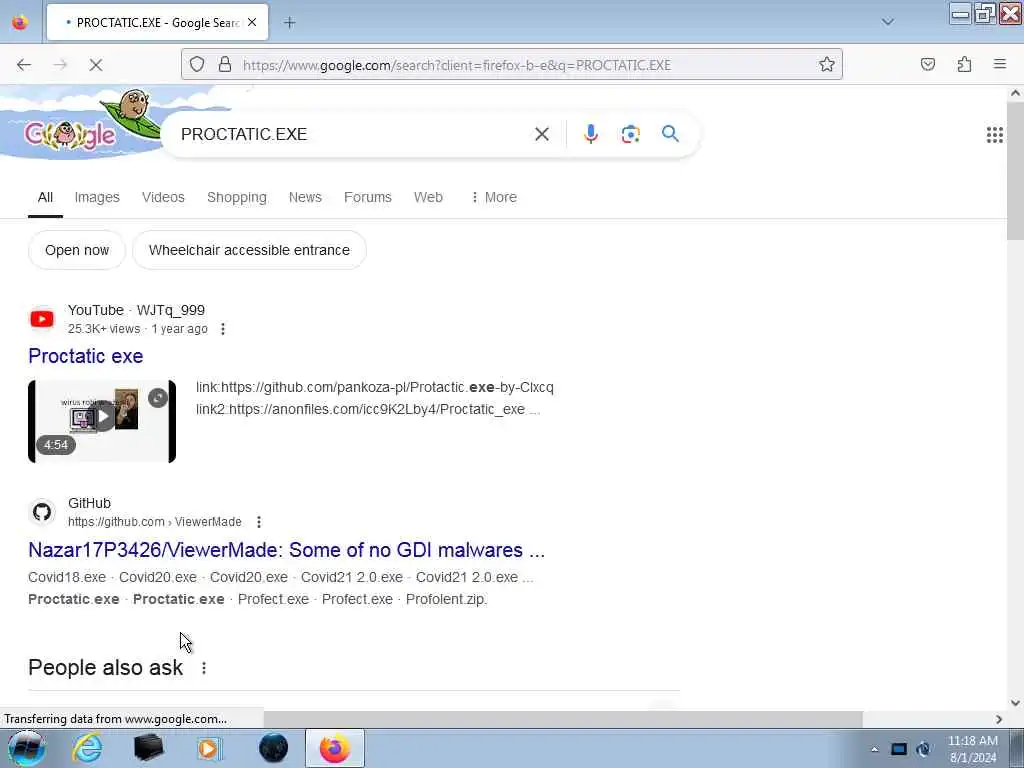1024x768 pixels.
Task: Open the tracking protection shield icon
Action: tap(197, 64)
